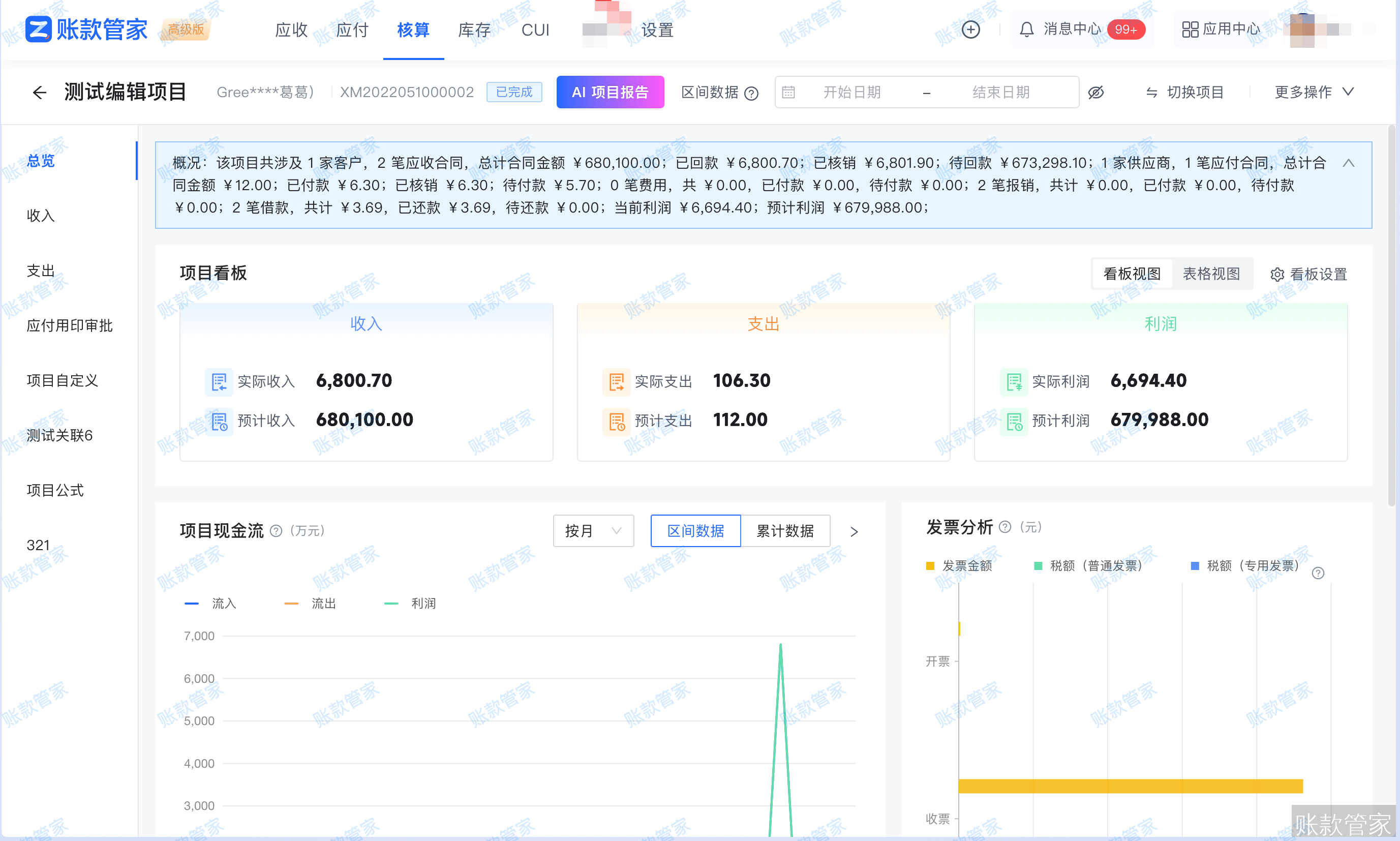Expand the 更多操作 dropdown
The image size is (1400, 841).
pos(1312,92)
